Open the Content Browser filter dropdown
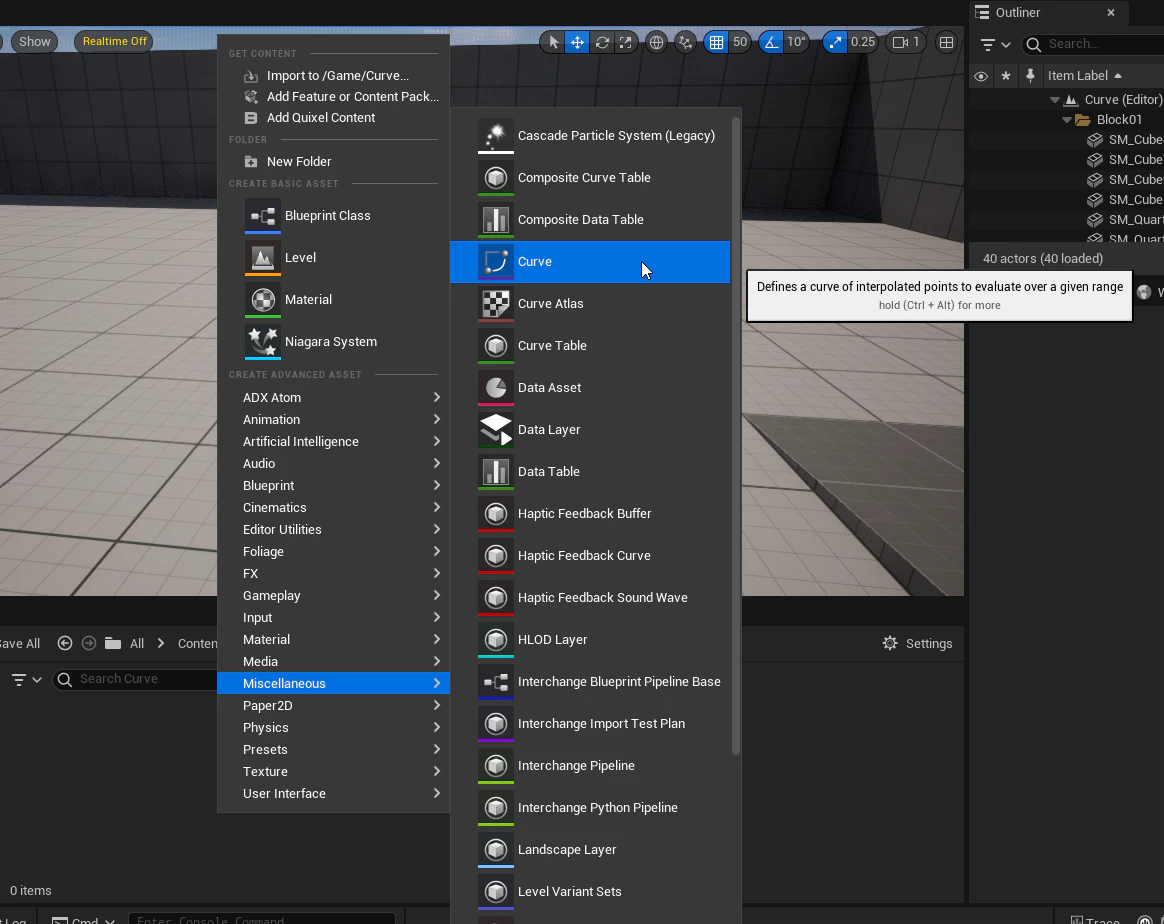This screenshot has height=924, width=1164. pos(27,679)
